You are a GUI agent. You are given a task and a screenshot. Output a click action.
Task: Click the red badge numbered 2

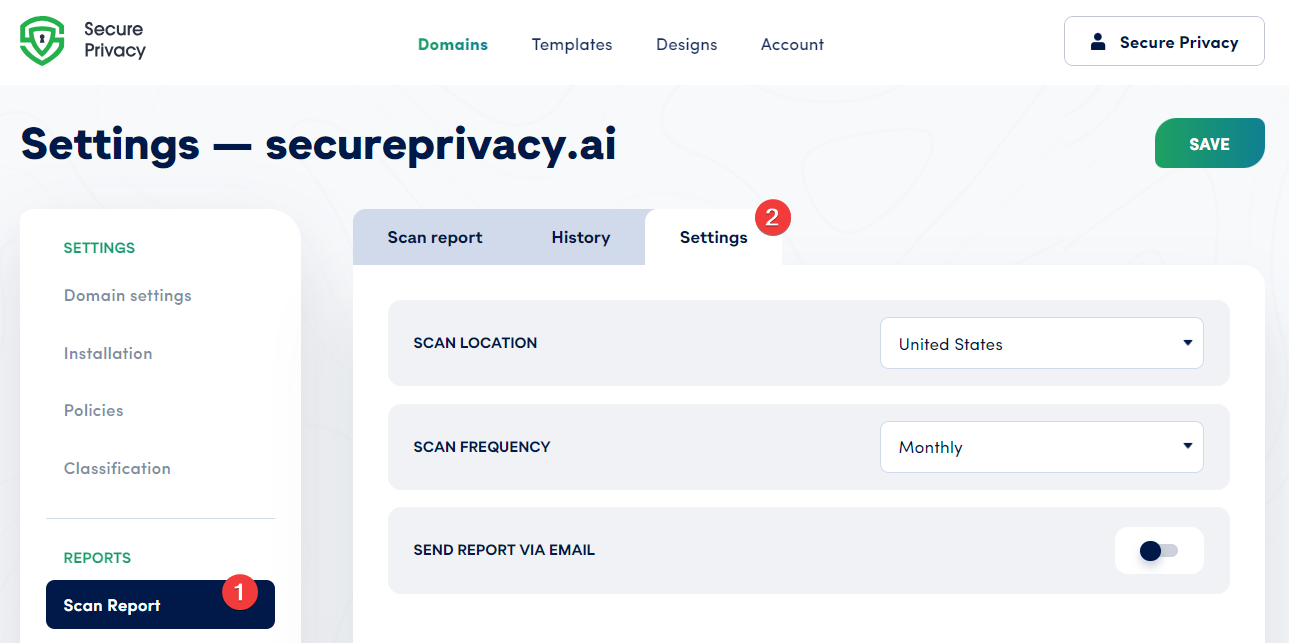coord(775,217)
